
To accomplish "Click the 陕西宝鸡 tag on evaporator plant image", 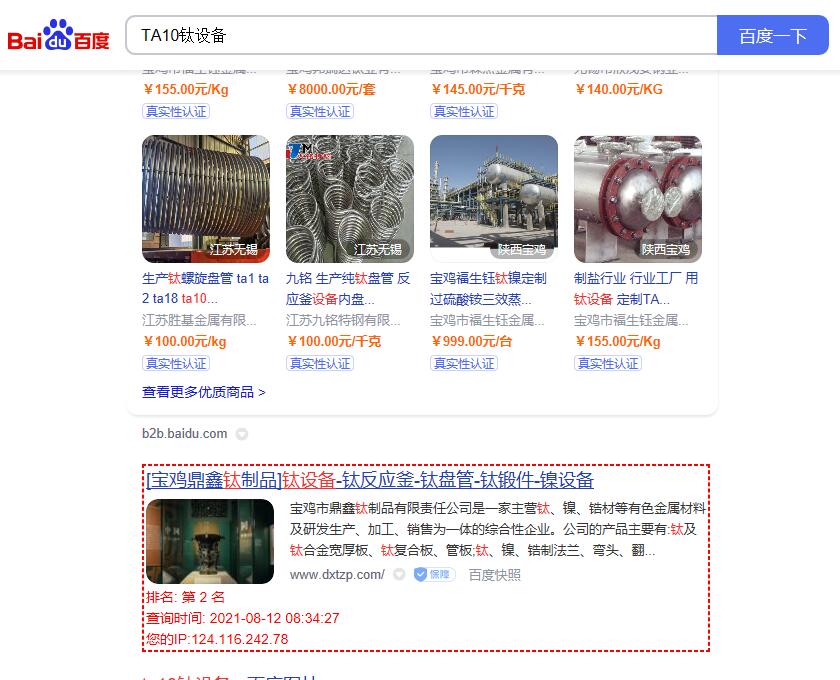I will (x=521, y=249).
